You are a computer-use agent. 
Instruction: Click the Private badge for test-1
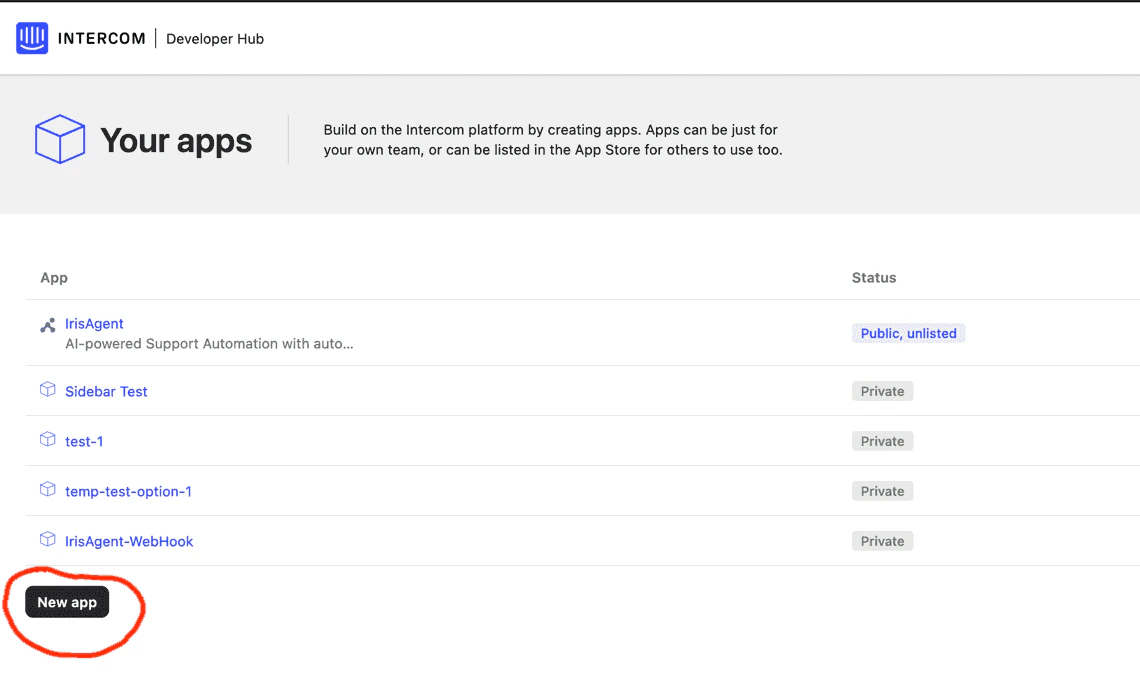(x=883, y=441)
